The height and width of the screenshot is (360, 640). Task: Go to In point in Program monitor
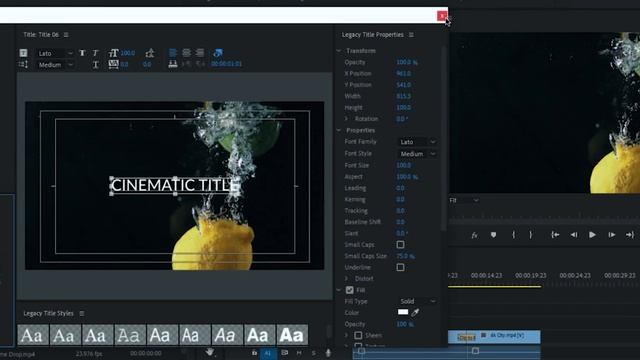[555, 235]
